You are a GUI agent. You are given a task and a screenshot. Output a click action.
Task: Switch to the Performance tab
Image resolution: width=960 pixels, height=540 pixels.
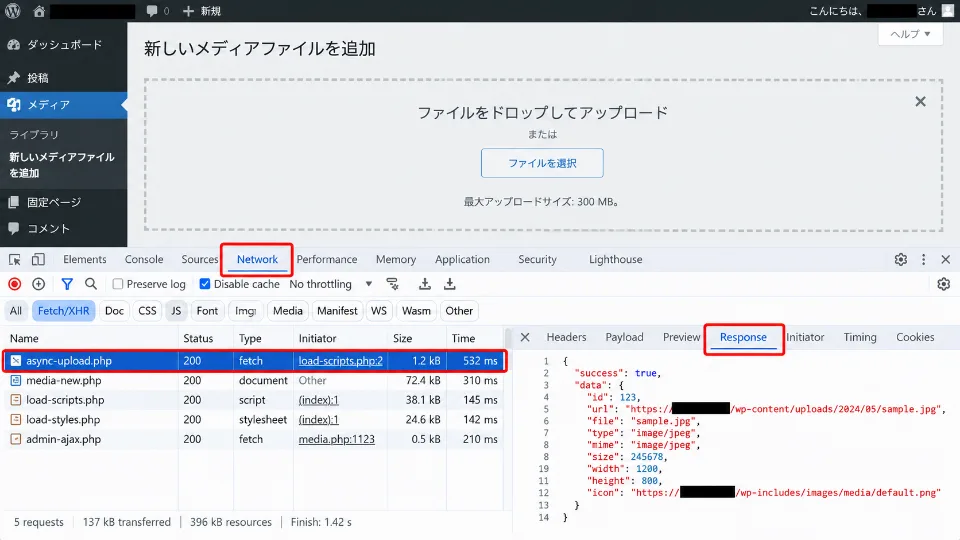point(327,260)
